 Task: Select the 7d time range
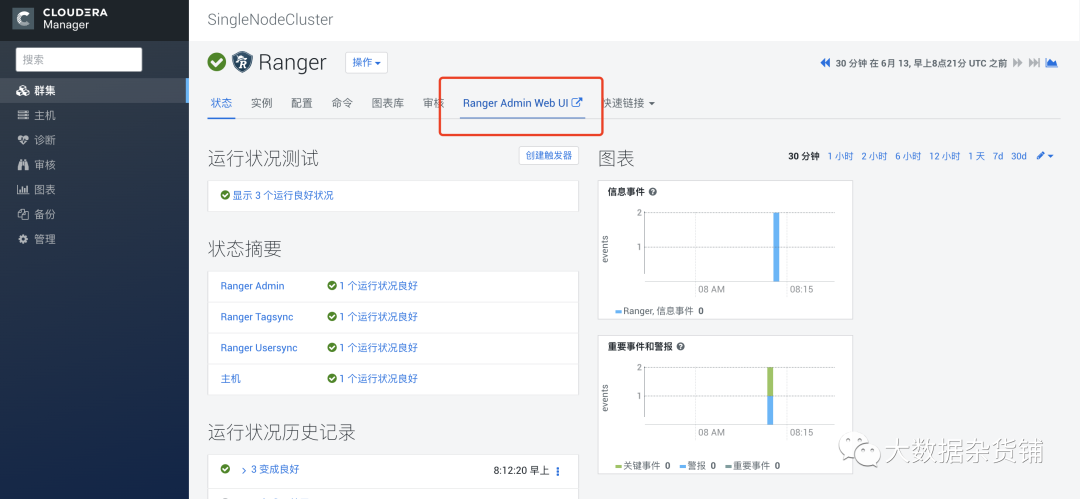[997, 156]
